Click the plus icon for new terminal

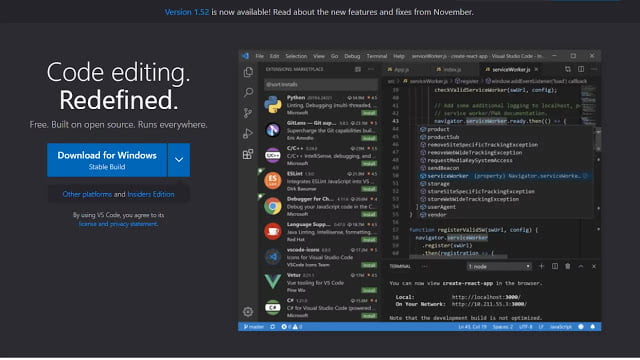(542, 267)
